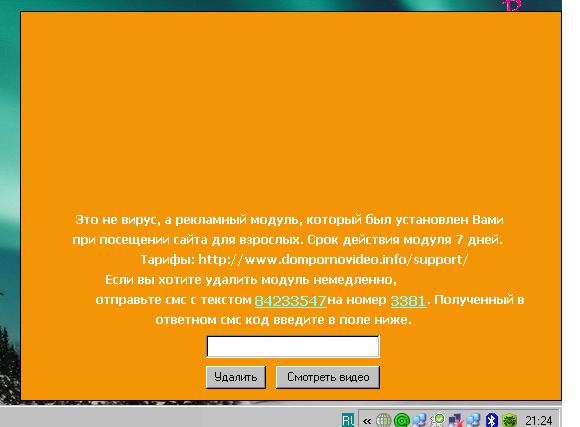This screenshot has height=427, width=580.
Task: Click the RU language indicator in taskbar
Action: click(348, 420)
